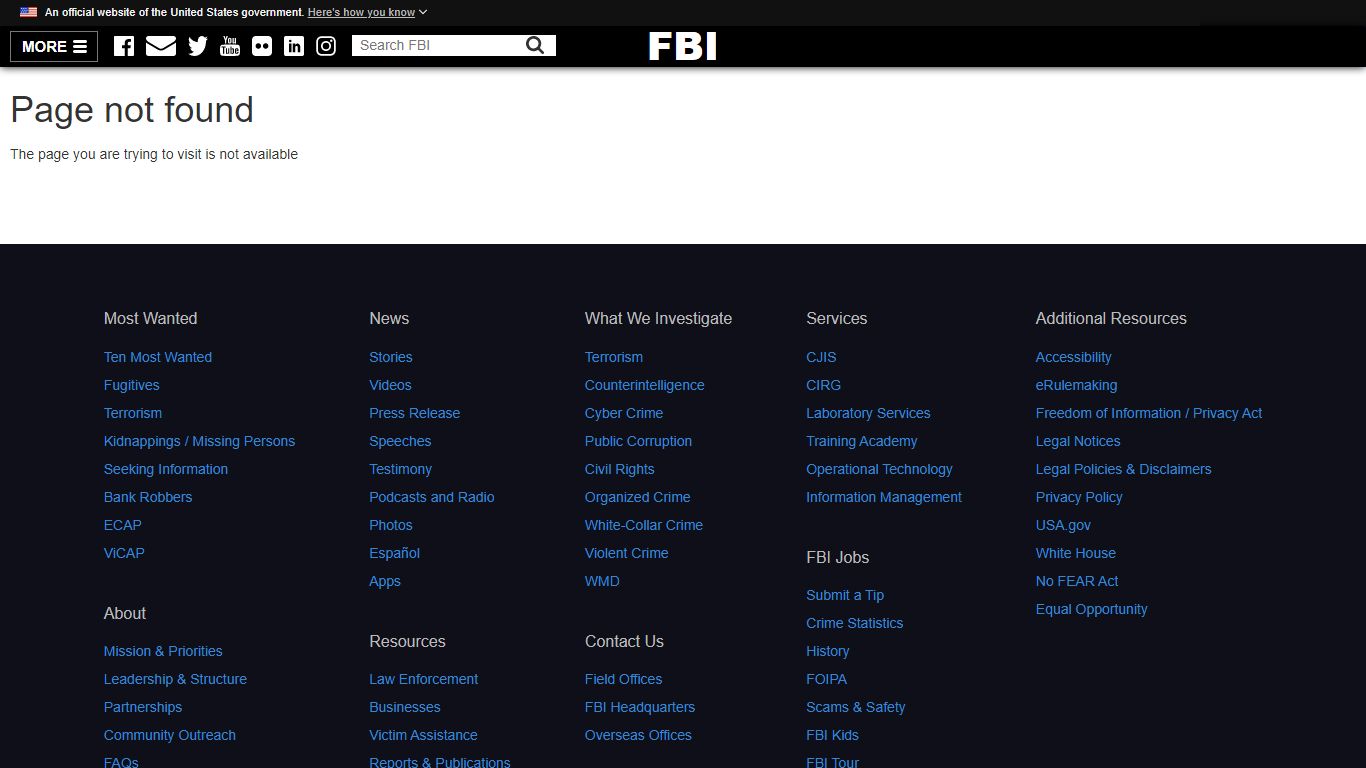Open Videos link
The height and width of the screenshot is (768, 1366).
pyautogui.click(x=390, y=385)
